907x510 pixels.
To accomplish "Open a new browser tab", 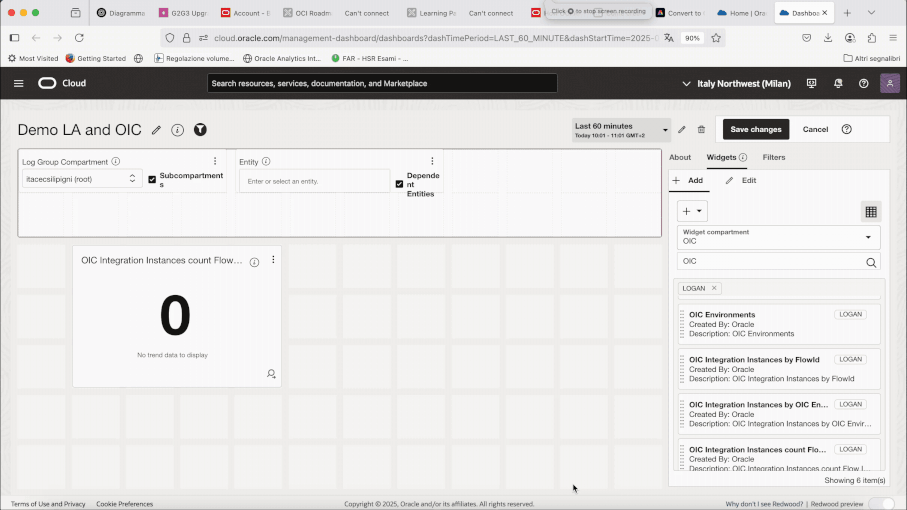I will [847, 13].
